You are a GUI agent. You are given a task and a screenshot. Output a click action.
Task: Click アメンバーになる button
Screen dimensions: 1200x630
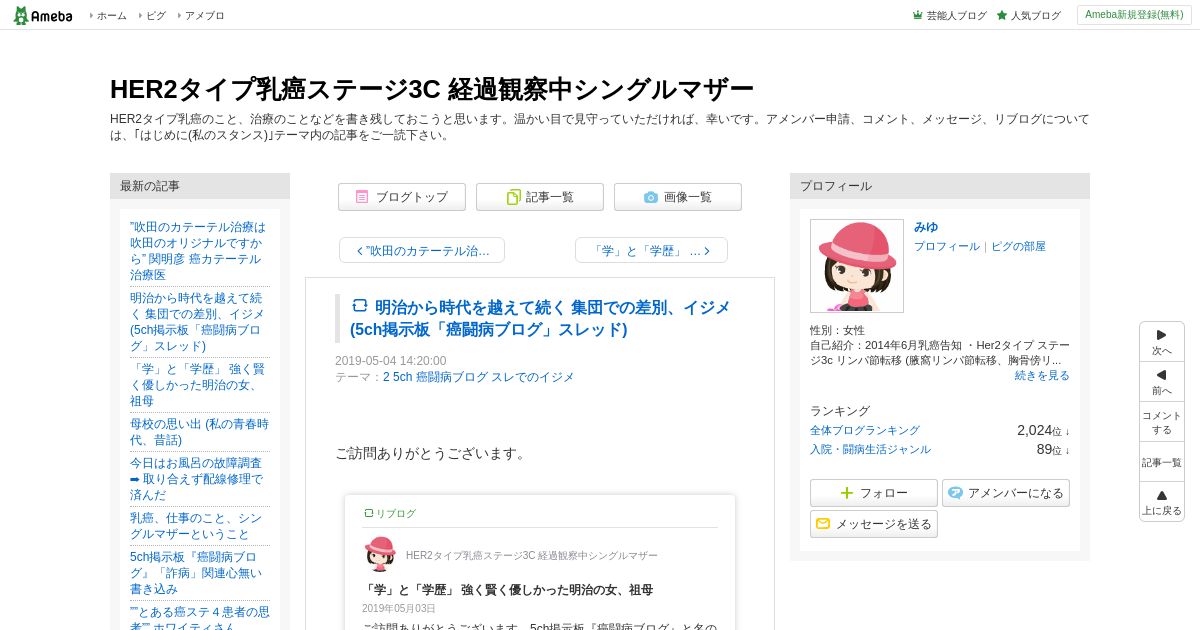[x=1006, y=493]
